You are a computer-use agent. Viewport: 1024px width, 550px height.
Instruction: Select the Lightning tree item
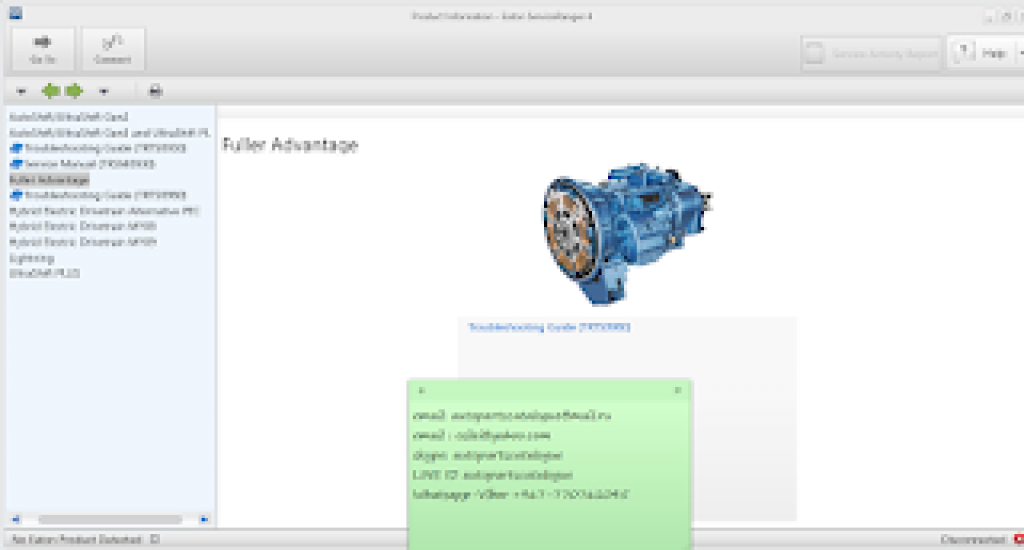pyautogui.click(x=31, y=258)
